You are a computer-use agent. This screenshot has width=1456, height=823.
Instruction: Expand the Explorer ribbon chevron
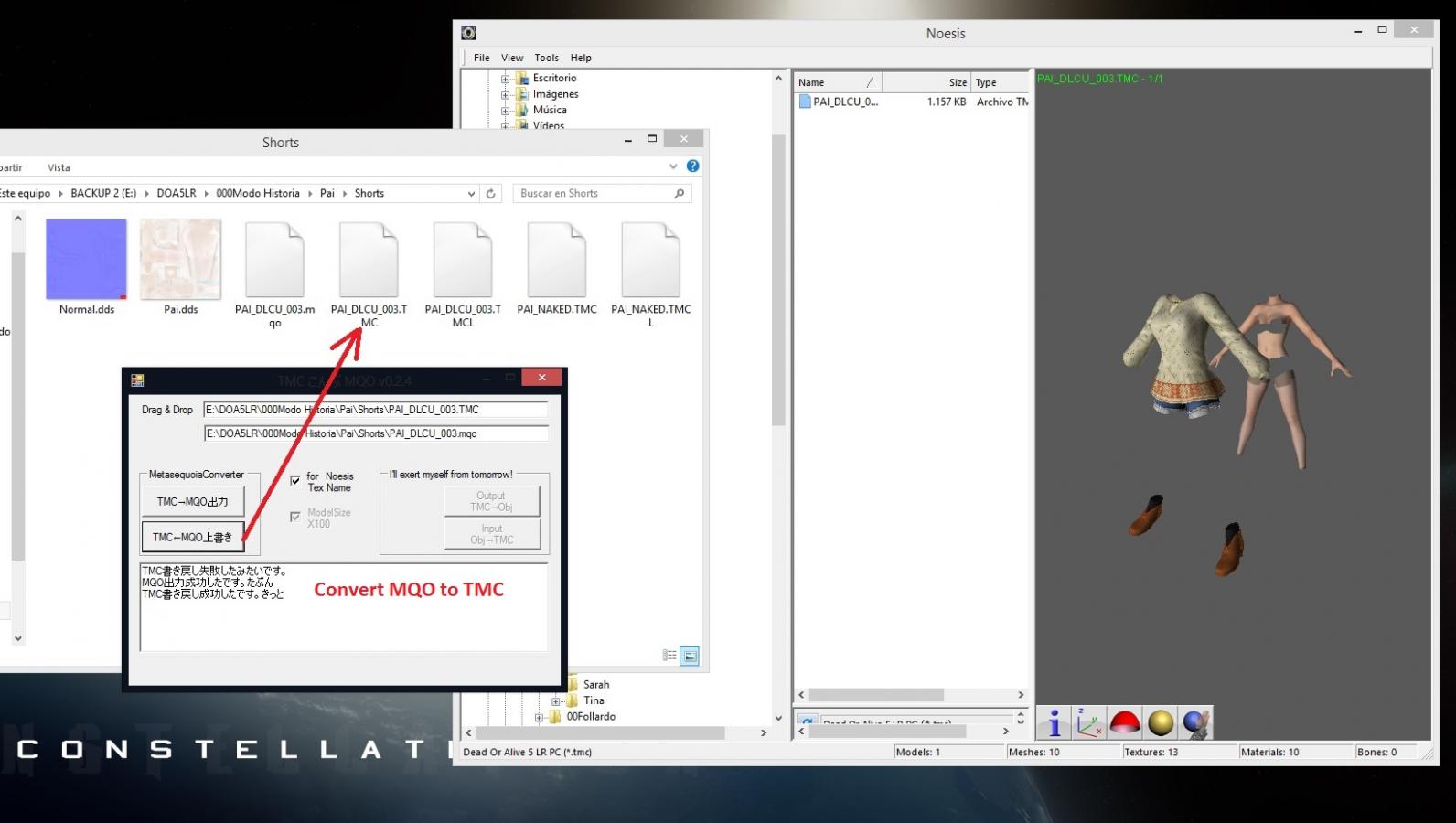pyautogui.click(x=673, y=166)
